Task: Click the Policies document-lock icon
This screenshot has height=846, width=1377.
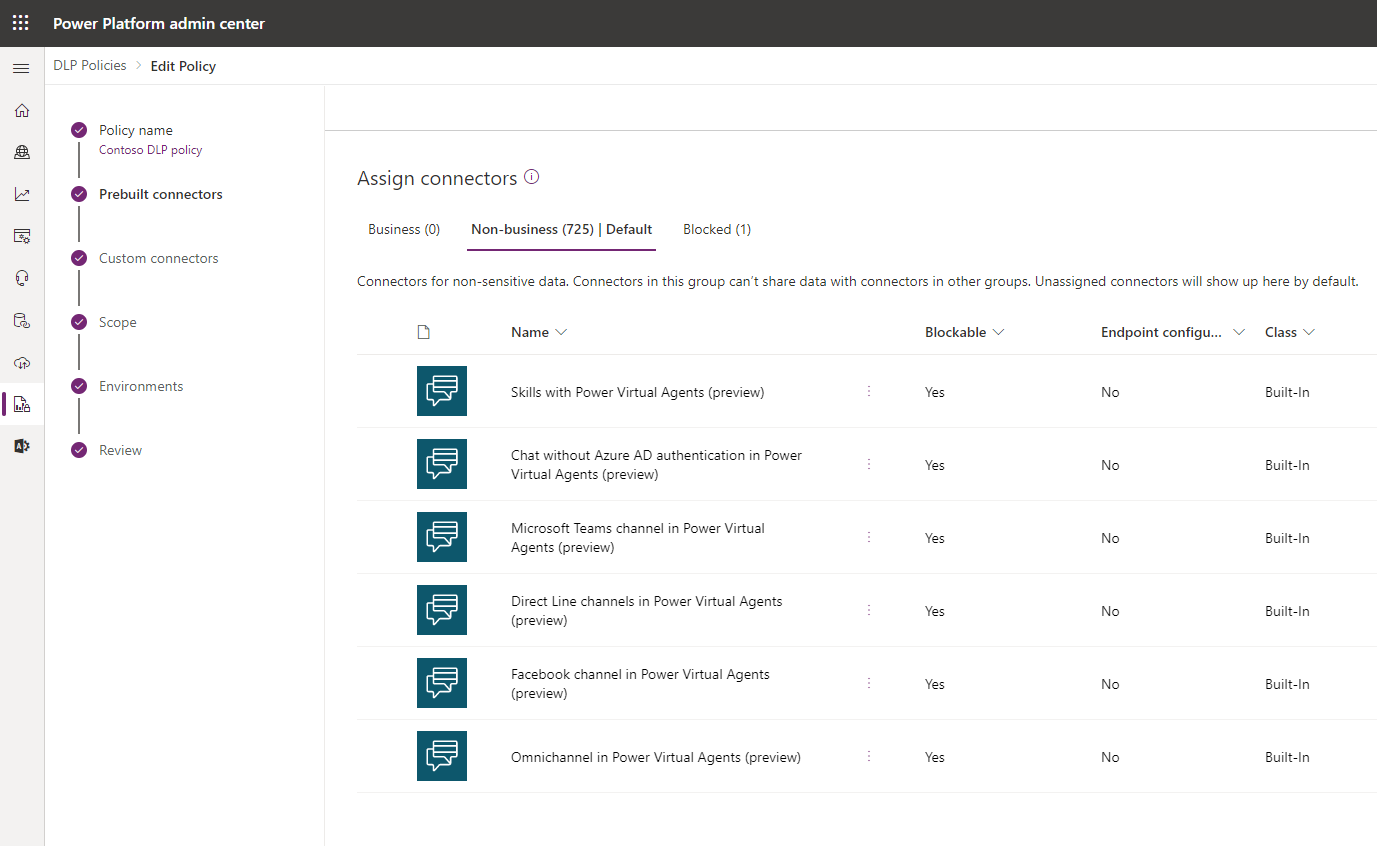Action: (21, 404)
